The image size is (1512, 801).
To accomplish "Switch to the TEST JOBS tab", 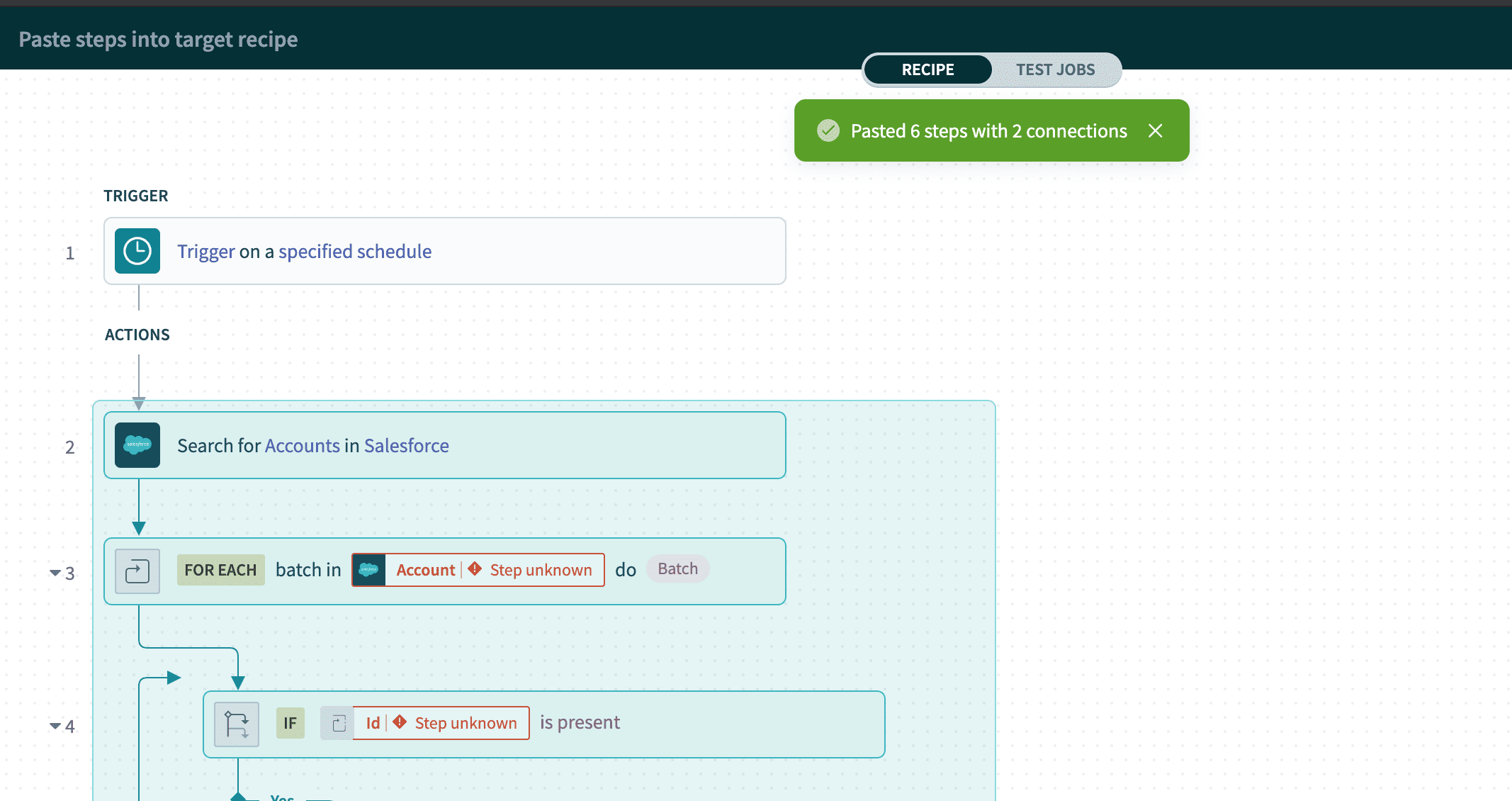I will tap(1056, 68).
